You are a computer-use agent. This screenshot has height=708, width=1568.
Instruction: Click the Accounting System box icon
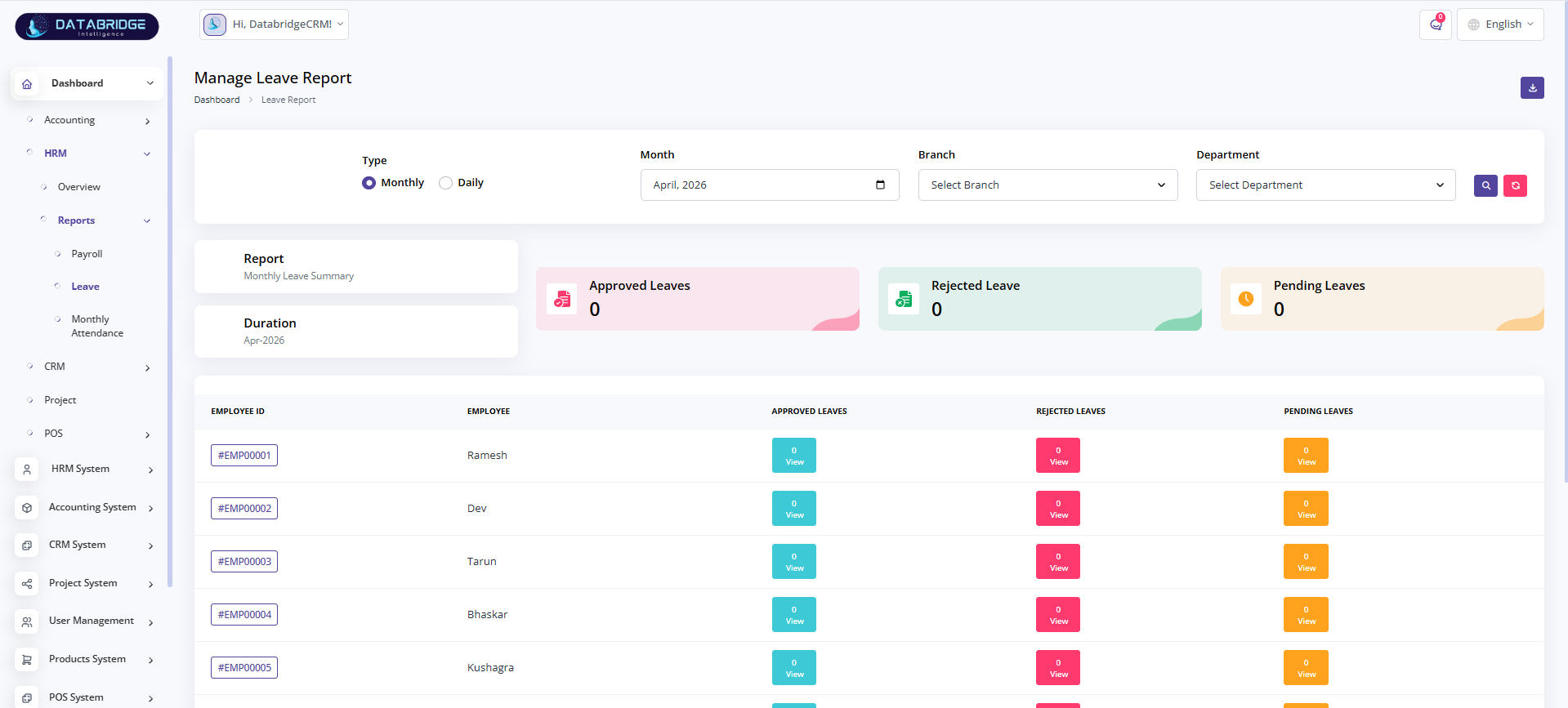pos(27,508)
